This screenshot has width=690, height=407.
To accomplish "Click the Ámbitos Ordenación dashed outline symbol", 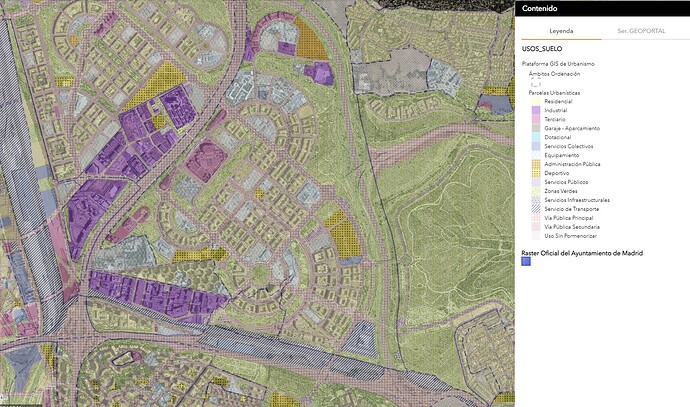I will pyautogui.click(x=535, y=83).
